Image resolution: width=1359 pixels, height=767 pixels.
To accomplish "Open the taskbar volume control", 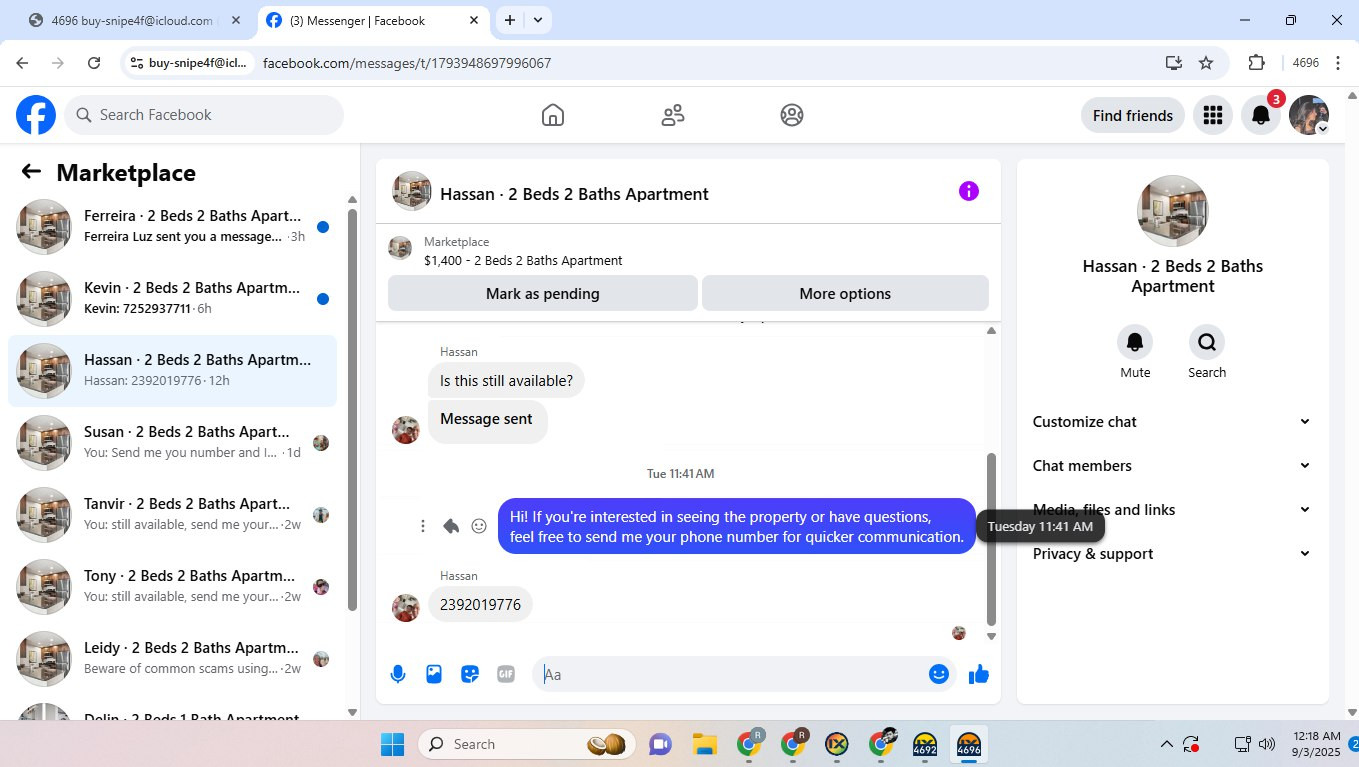I will (x=1267, y=744).
